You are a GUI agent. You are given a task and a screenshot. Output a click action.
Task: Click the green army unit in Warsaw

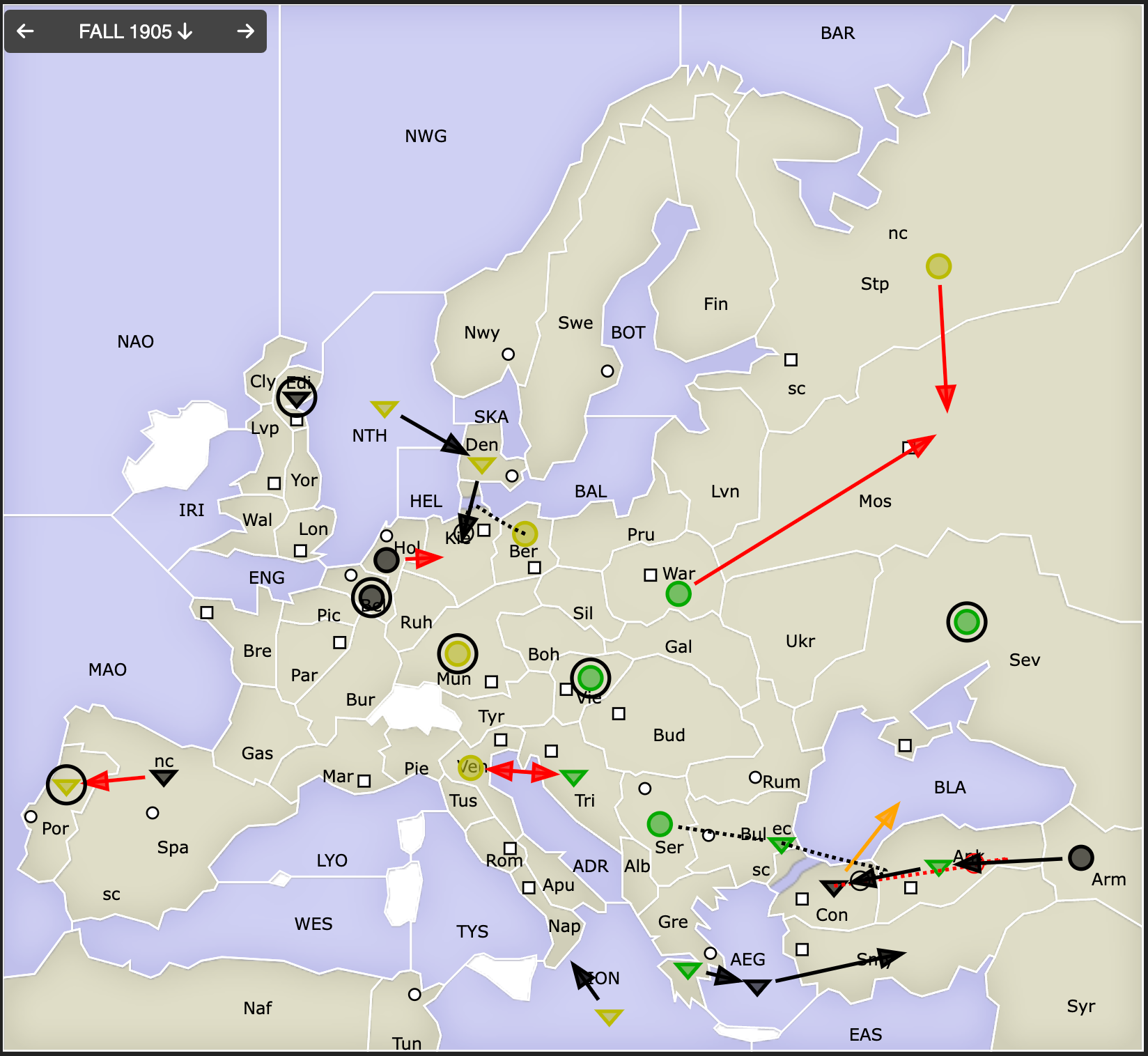[678, 594]
